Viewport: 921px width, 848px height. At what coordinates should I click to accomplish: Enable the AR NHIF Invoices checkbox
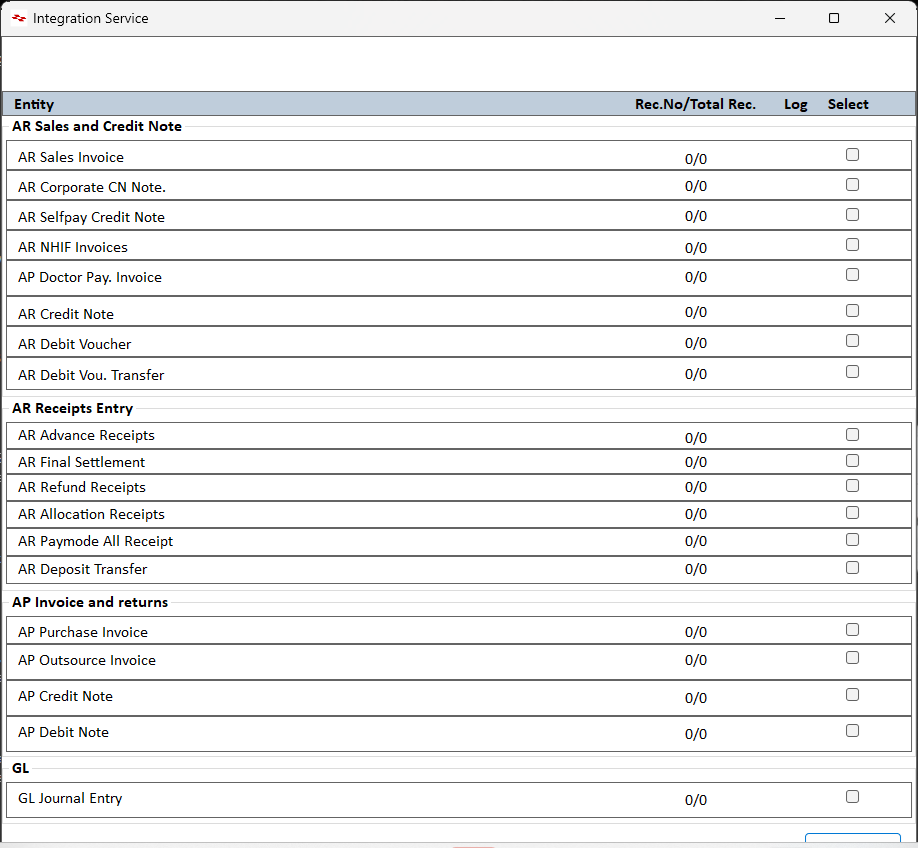coord(852,245)
